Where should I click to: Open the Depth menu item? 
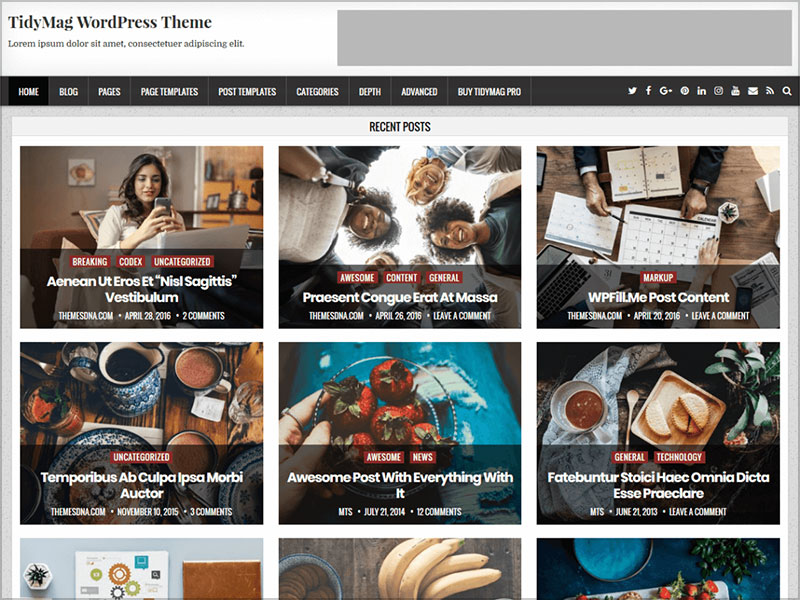370,91
